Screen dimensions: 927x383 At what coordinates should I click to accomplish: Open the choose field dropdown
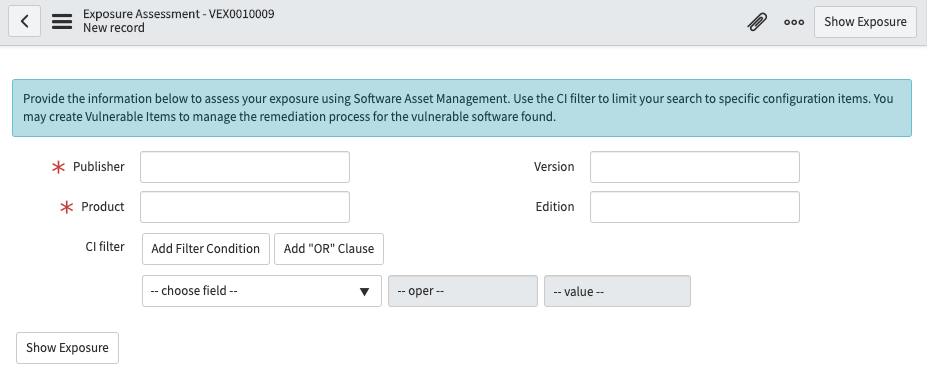click(x=262, y=291)
